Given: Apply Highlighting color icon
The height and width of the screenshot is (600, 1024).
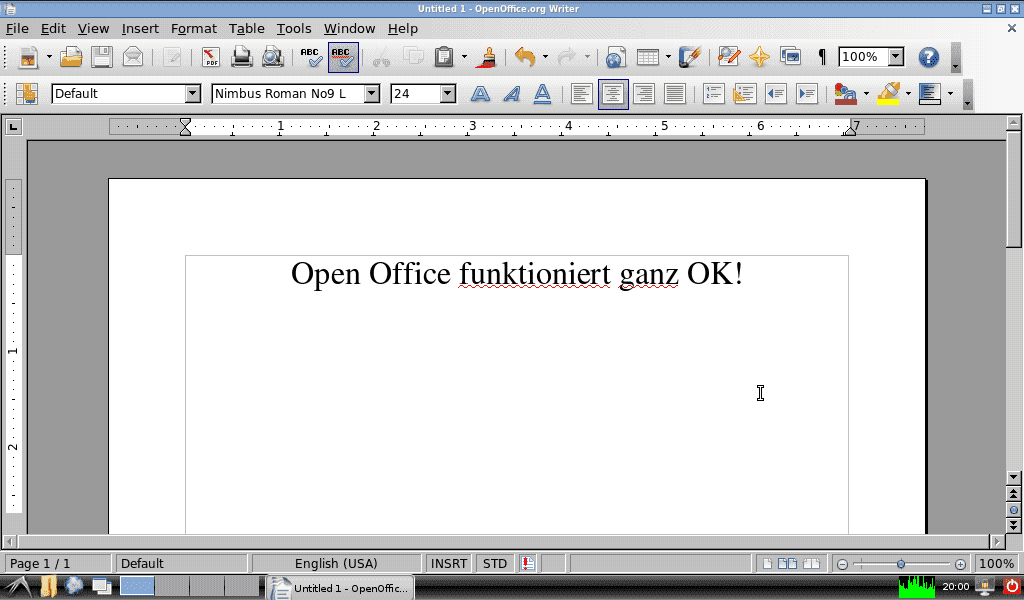Looking at the screenshot, I should coord(889,94).
